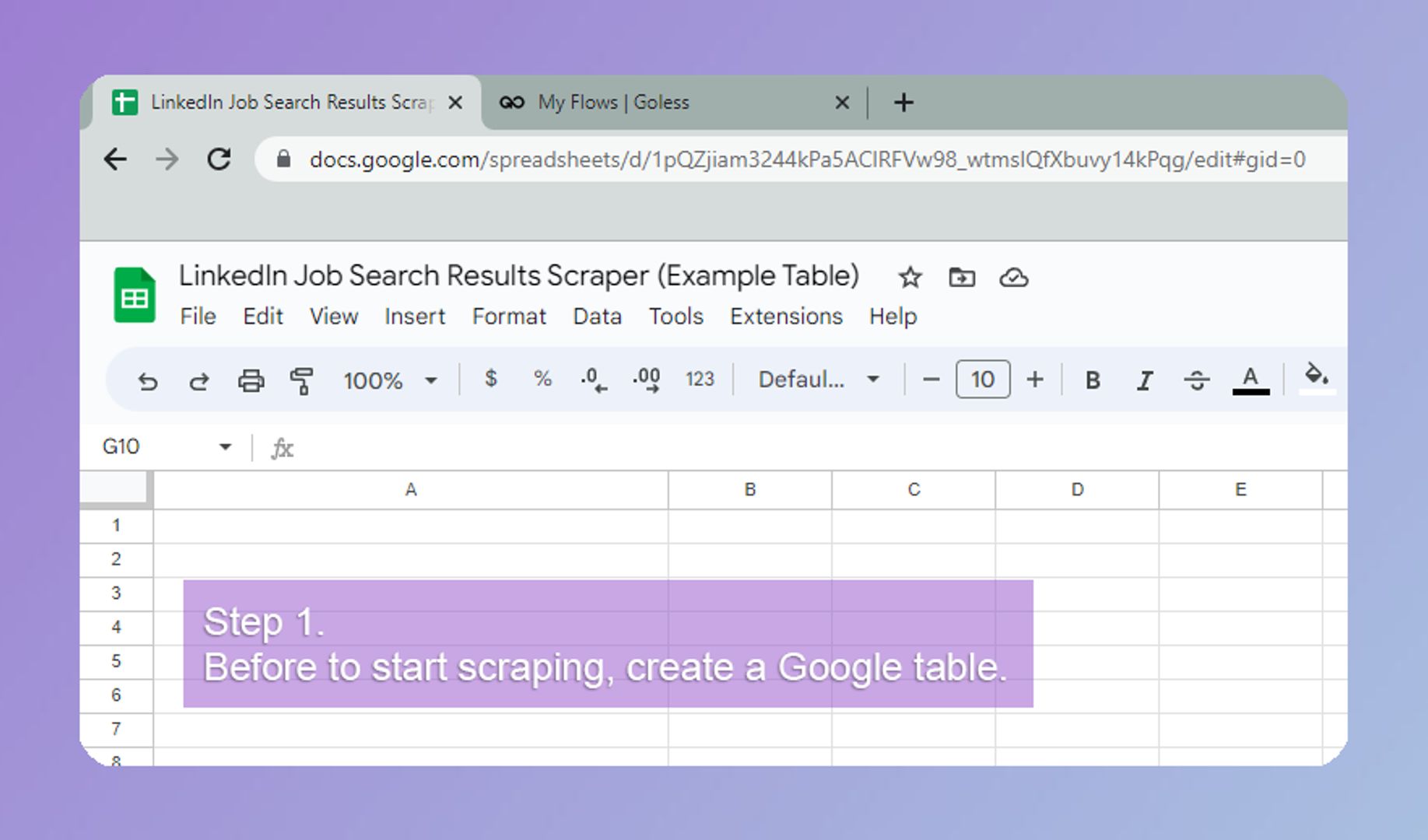Image resolution: width=1428 pixels, height=840 pixels.
Task: Close the My Flows | Goless tab
Action: [842, 103]
